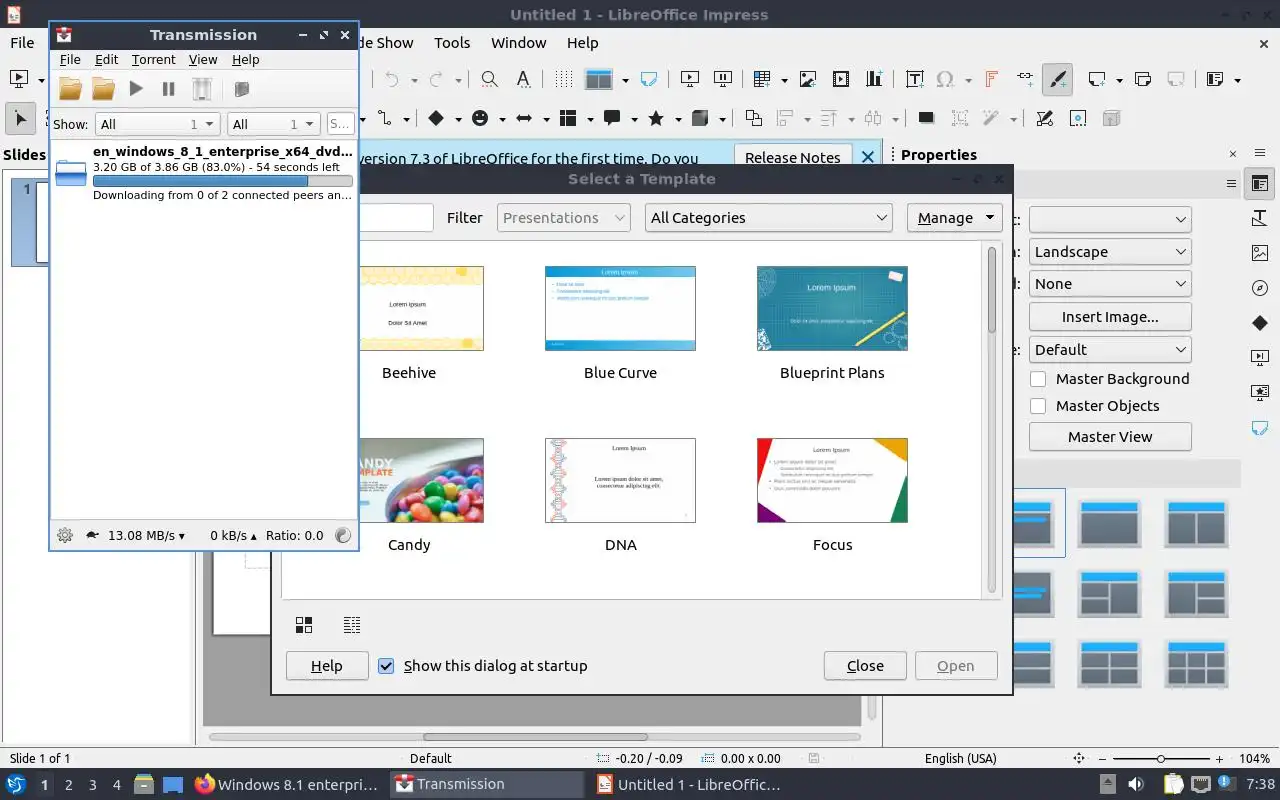This screenshot has height=800, width=1280.
Task: Open sidebar Gallery image icon
Action: [x=1260, y=253]
